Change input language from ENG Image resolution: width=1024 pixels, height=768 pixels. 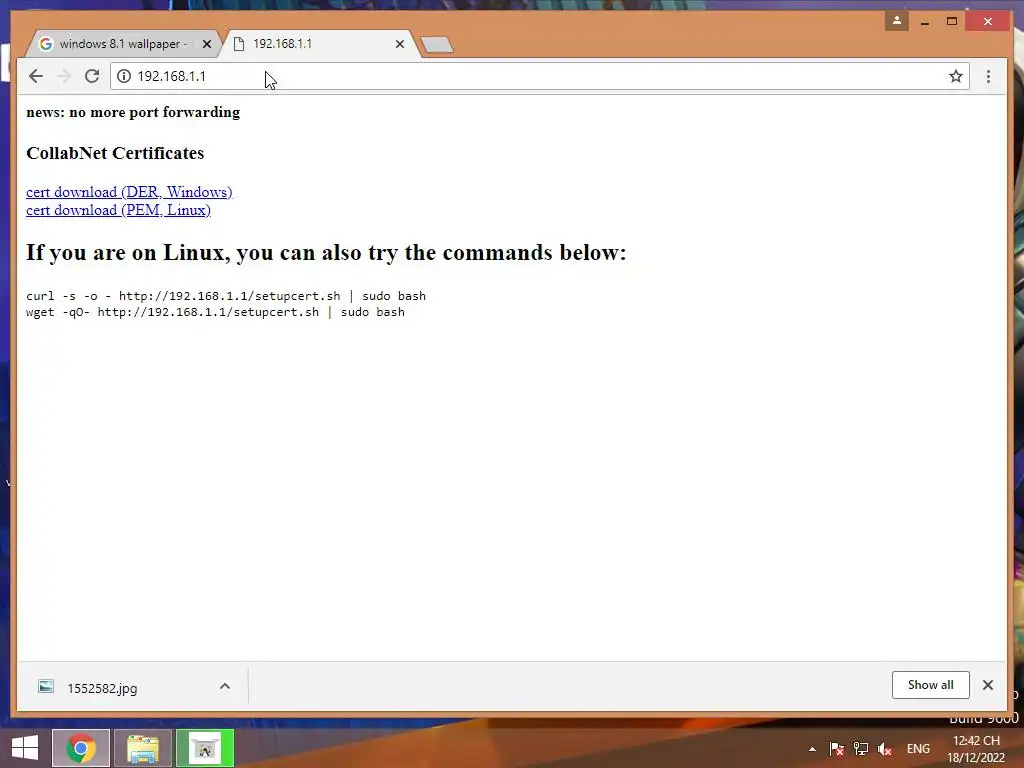[918, 749]
